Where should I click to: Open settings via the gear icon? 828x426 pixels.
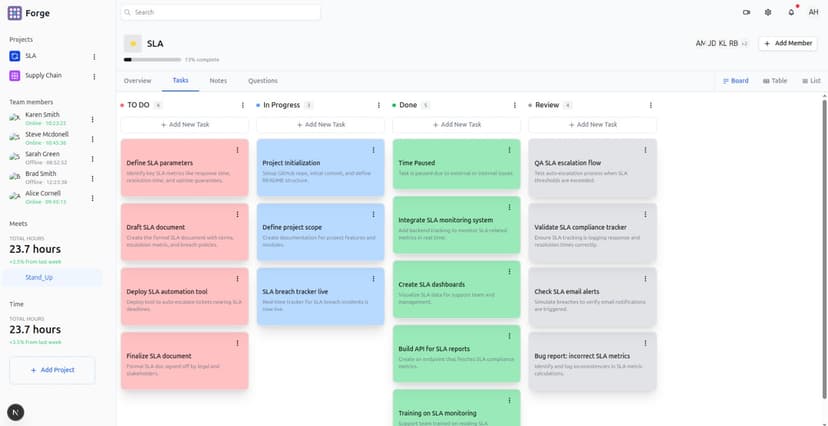point(768,12)
